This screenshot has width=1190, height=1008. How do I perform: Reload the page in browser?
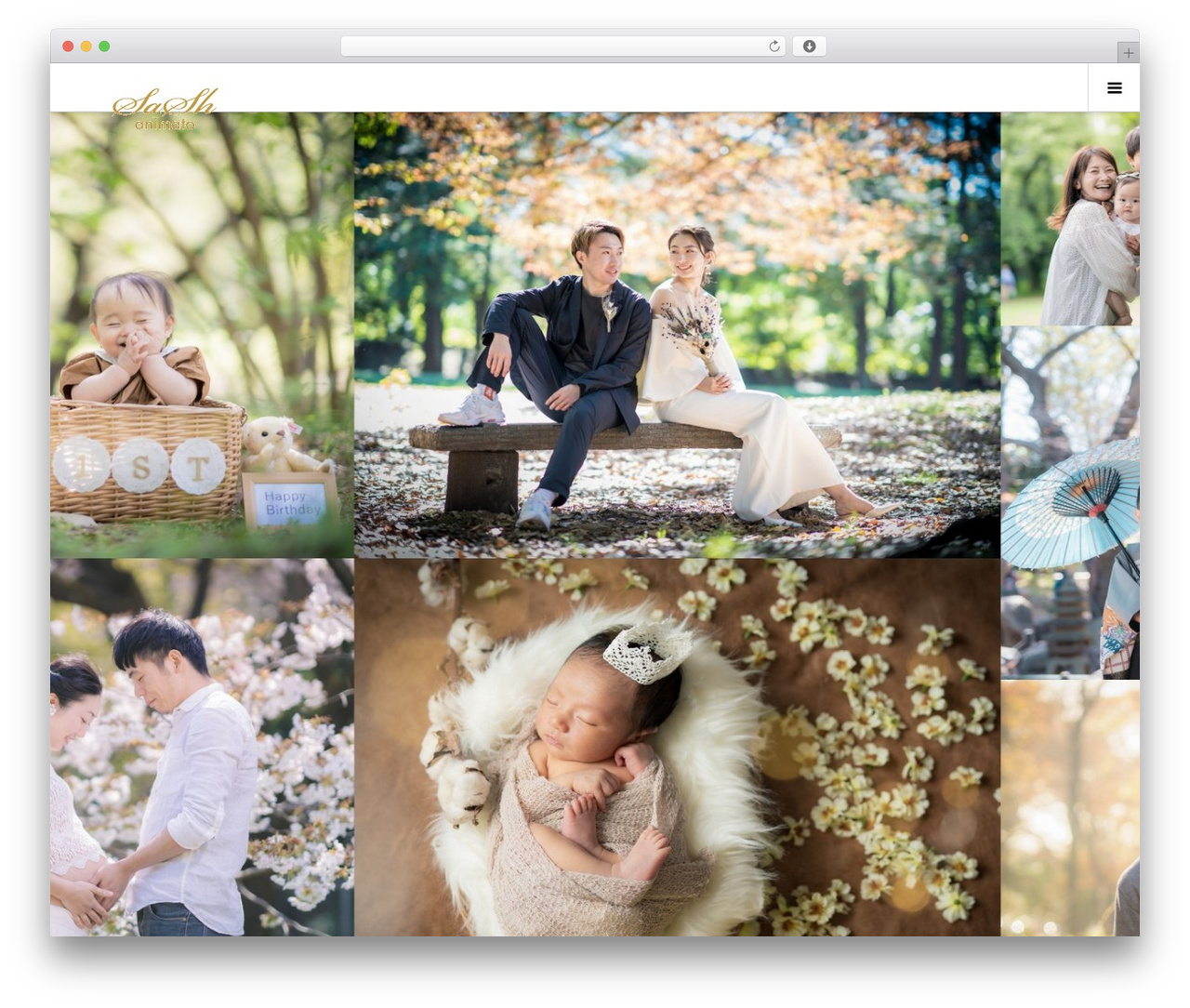tap(773, 46)
